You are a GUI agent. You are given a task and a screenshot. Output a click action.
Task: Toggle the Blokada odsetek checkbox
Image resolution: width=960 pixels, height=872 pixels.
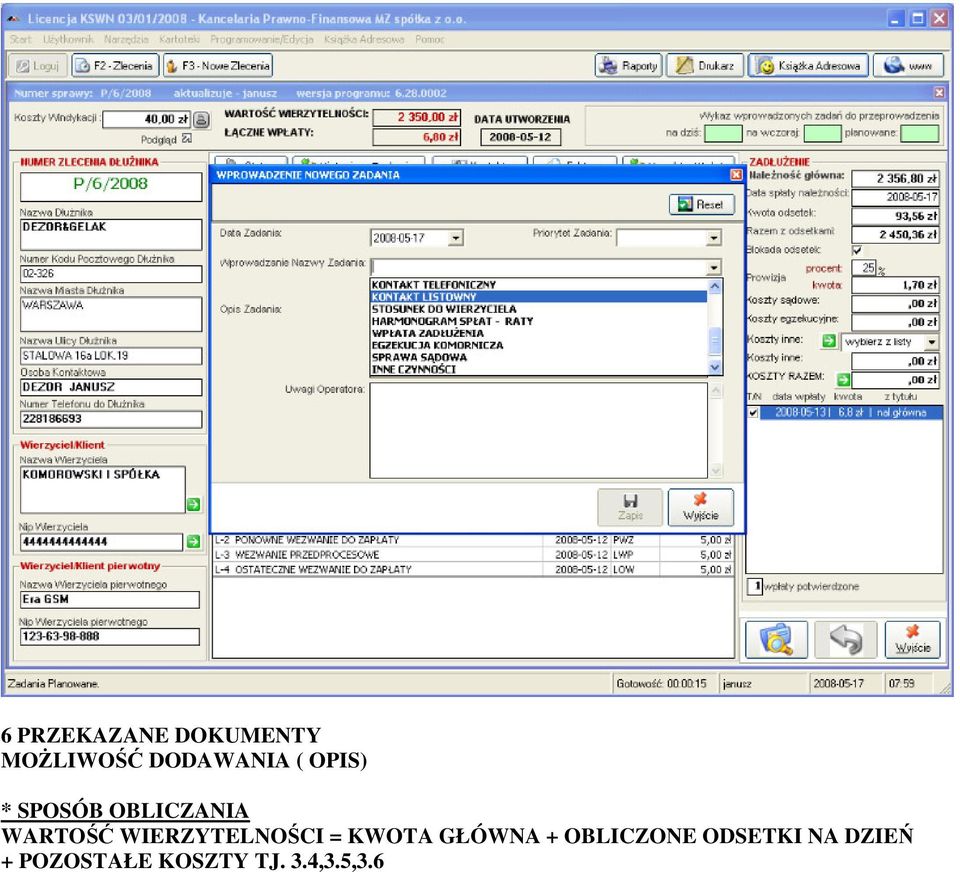pos(857,250)
